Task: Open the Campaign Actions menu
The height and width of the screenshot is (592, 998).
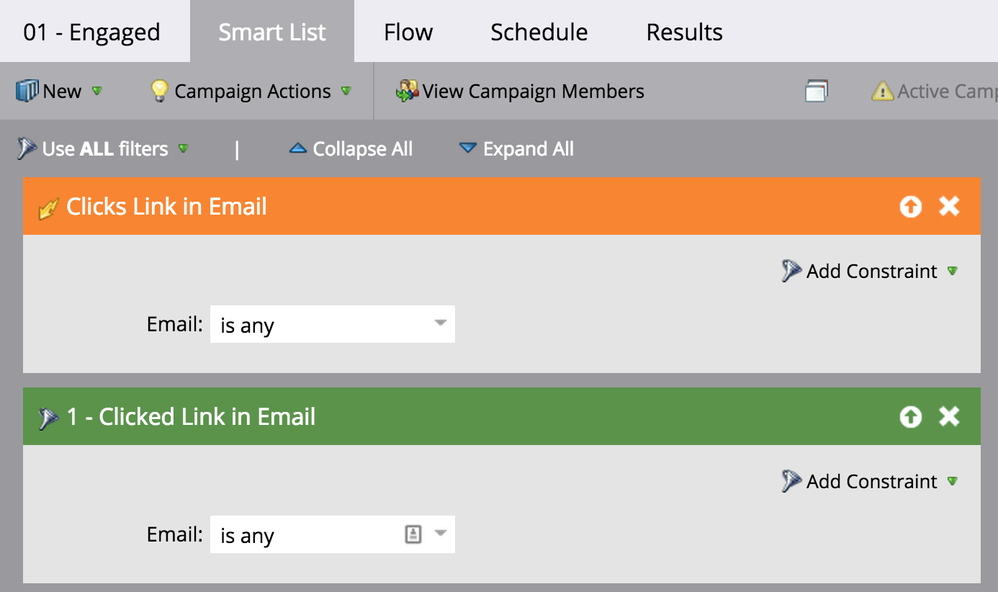Action: [251, 91]
